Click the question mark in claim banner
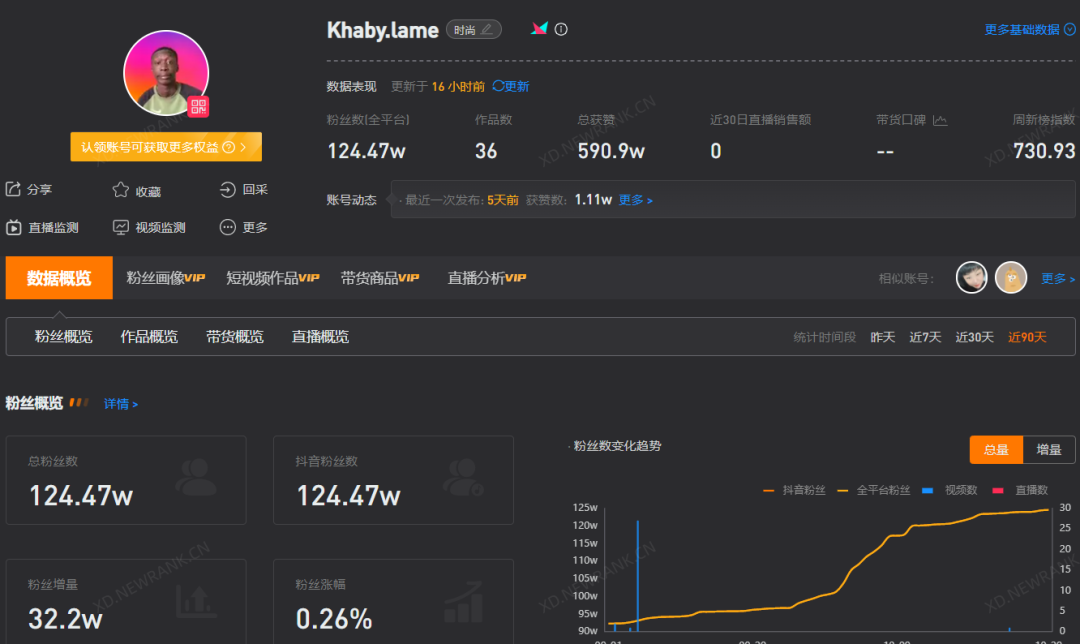Viewport: 1080px width, 644px height. coord(229,147)
